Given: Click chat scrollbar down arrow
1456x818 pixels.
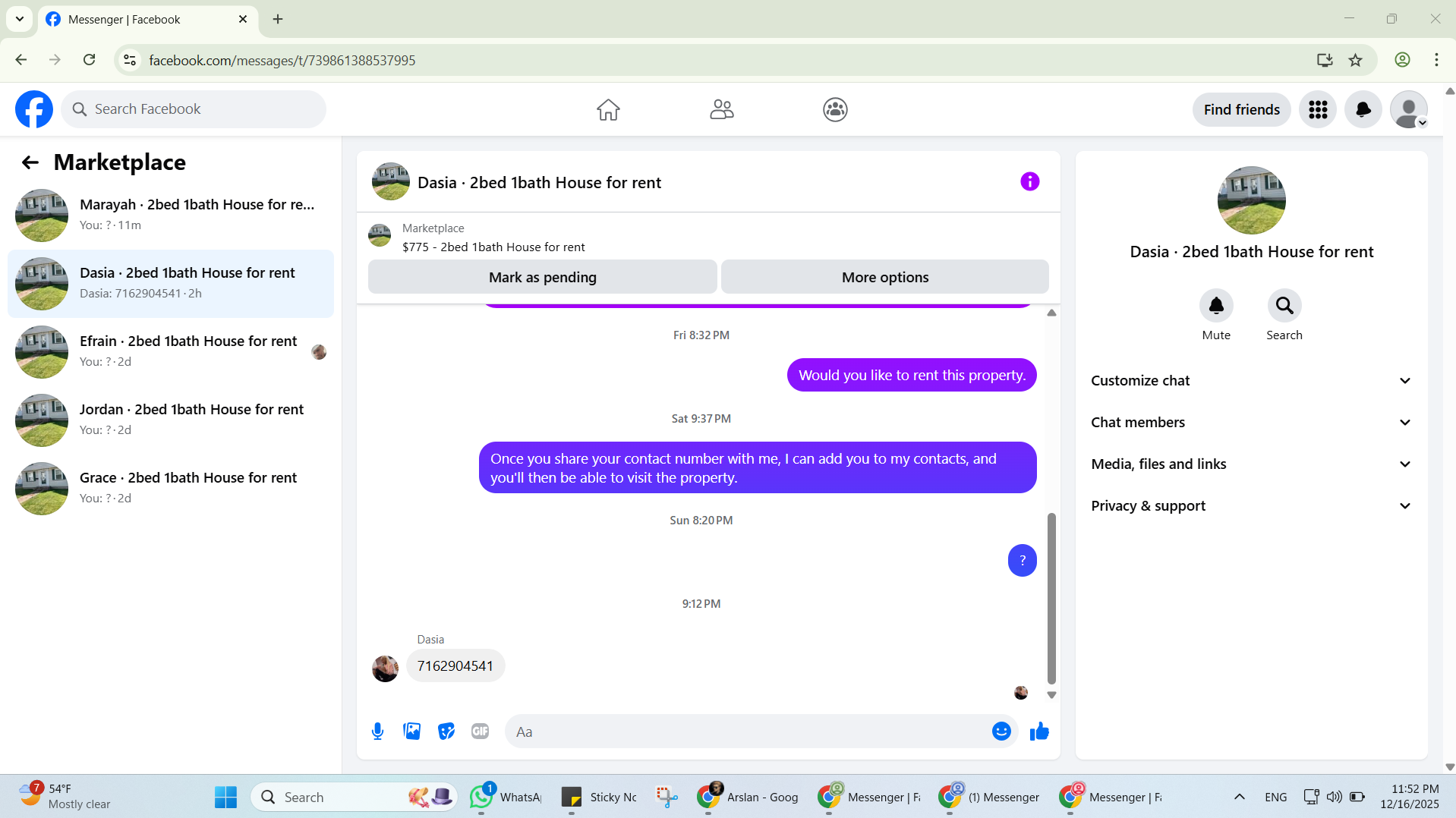Looking at the screenshot, I should (1051, 694).
